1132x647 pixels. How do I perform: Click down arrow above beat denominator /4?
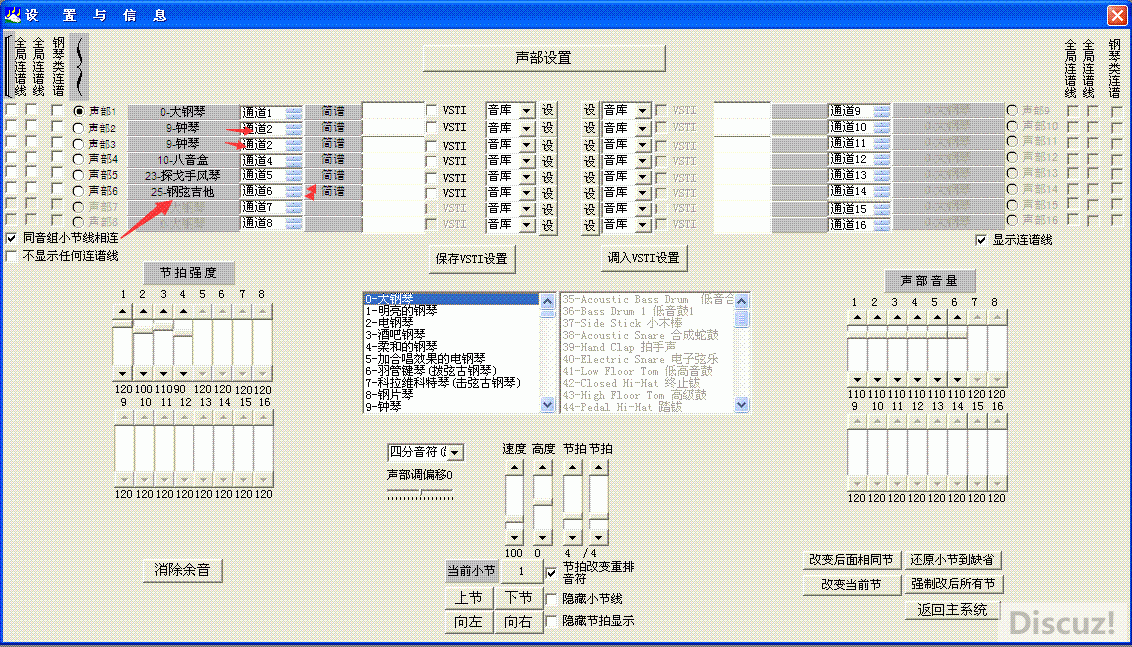point(598,537)
